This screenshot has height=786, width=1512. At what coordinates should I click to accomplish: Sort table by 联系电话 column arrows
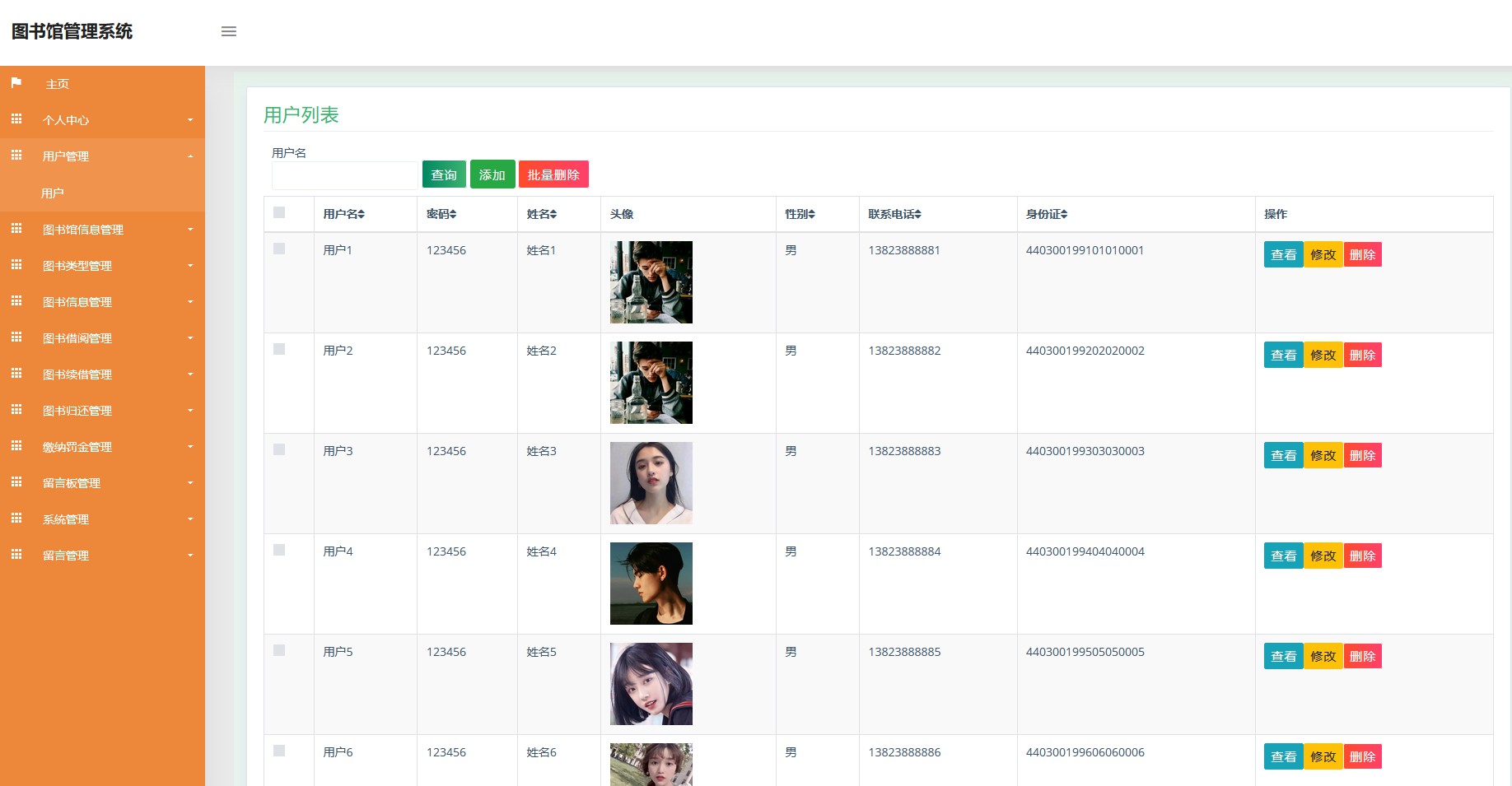(x=917, y=214)
